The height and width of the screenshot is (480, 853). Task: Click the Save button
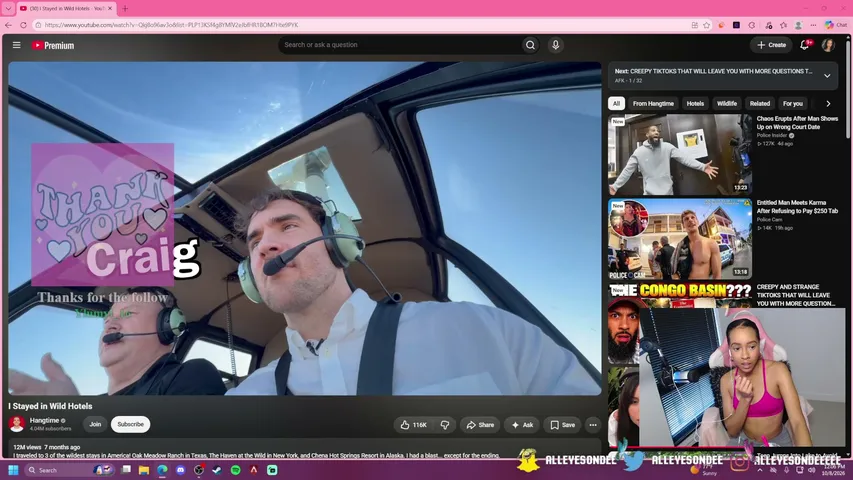563,425
